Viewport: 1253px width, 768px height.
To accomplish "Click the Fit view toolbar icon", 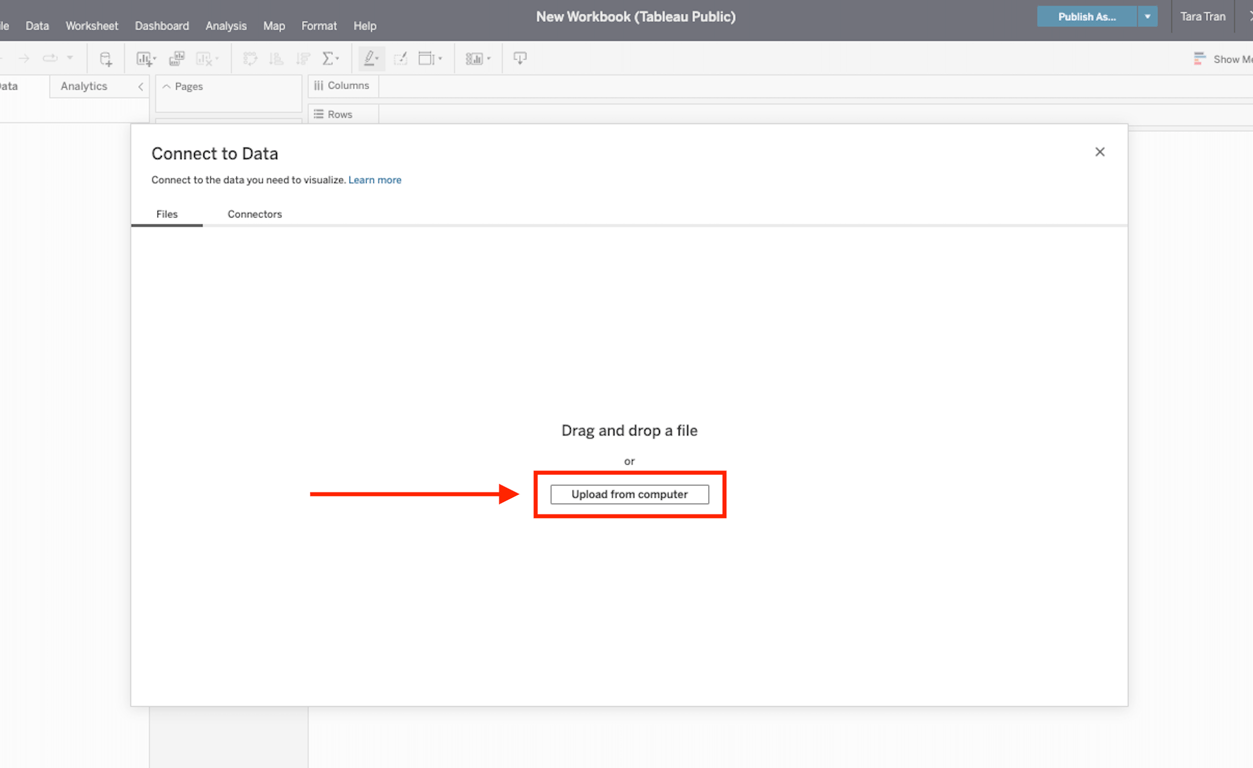I will pos(426,59).
